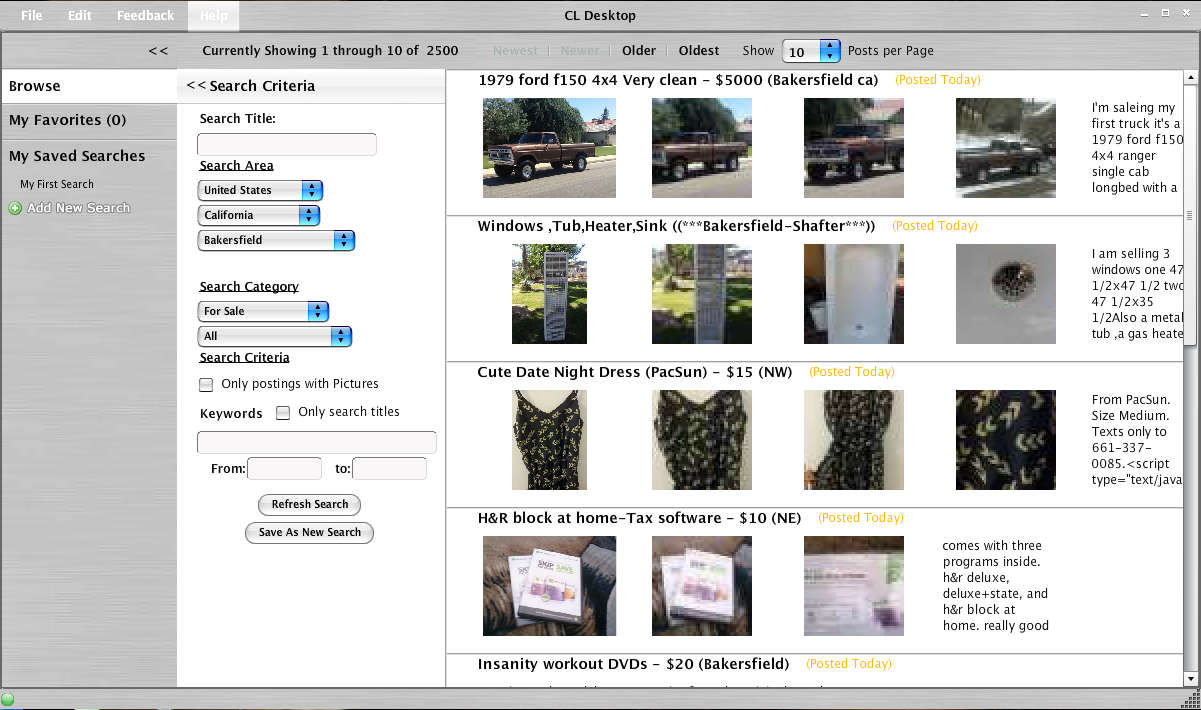Toggle Only search titles checkbox
Viewport: 1201px width, 710px height.
coord(283,412)
